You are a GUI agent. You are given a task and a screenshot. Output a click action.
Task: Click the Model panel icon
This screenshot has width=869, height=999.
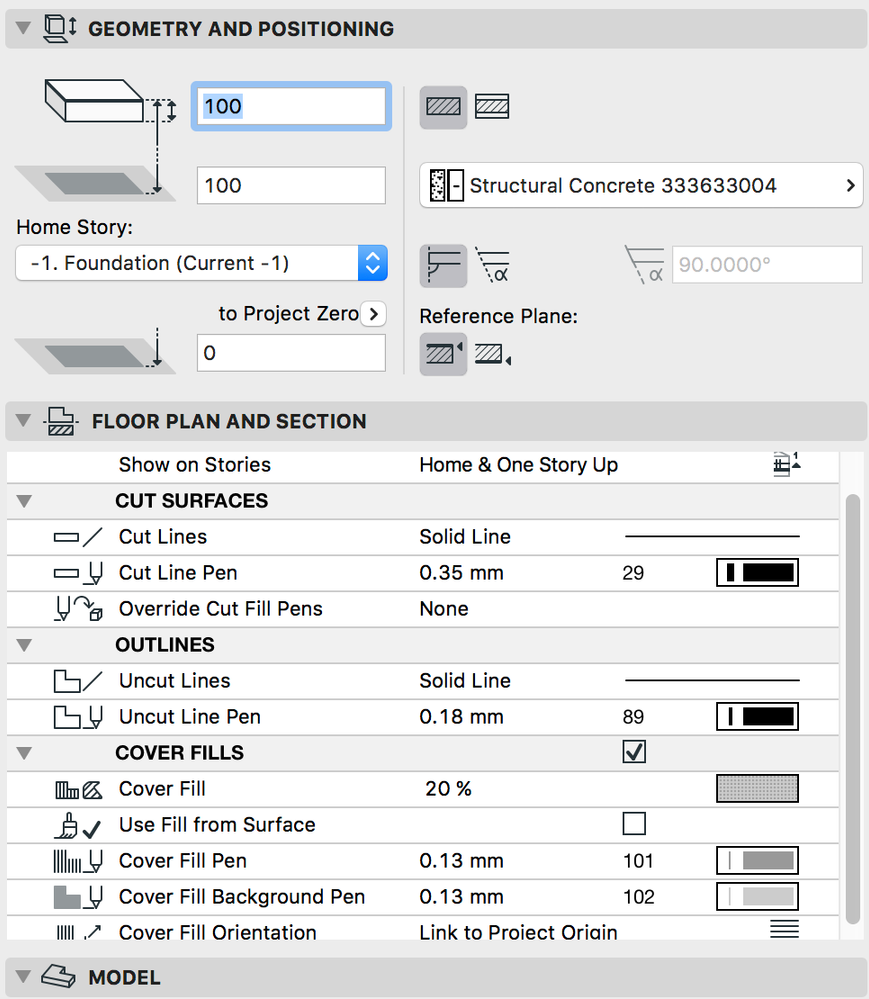point(59,977)
